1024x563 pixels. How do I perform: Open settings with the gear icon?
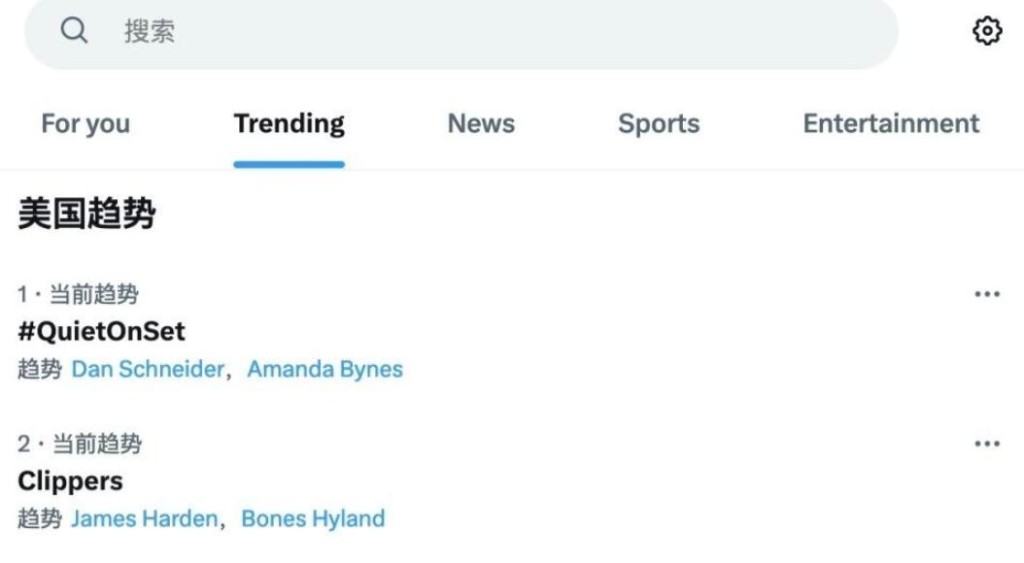[x=987, y=30]
